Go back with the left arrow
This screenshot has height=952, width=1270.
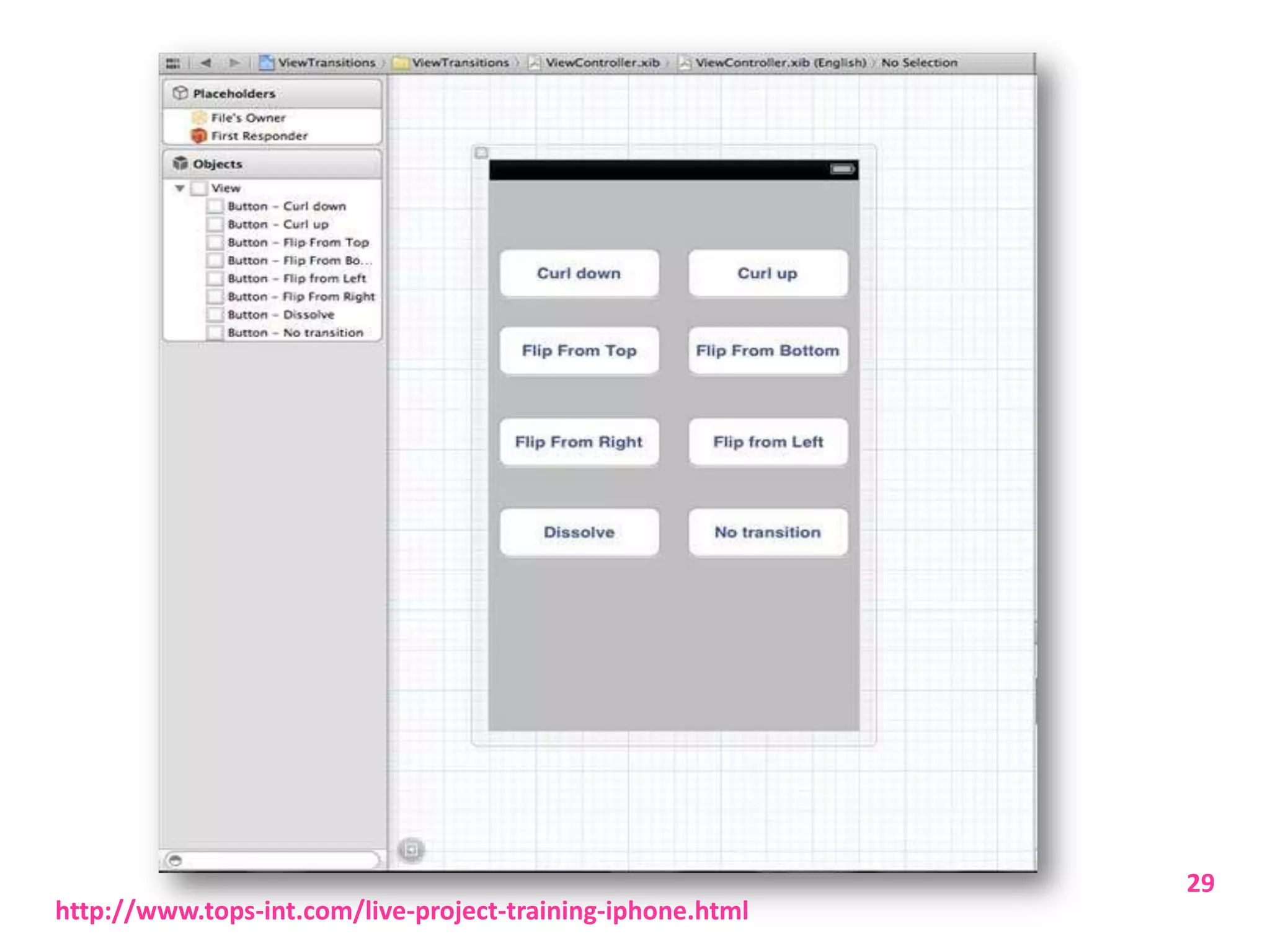point(206,63)
